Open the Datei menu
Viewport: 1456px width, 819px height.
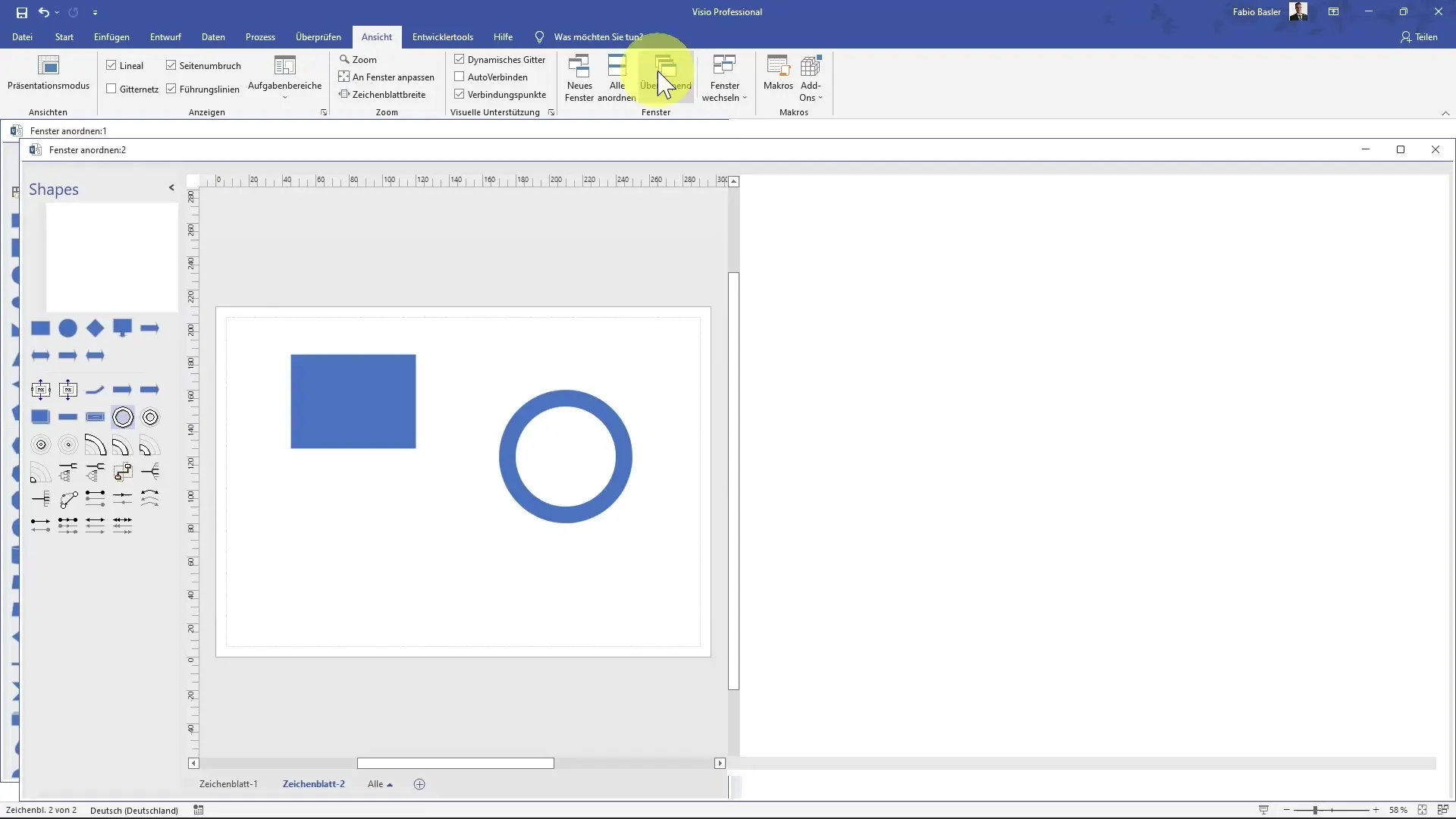click(x=22, y=36)
